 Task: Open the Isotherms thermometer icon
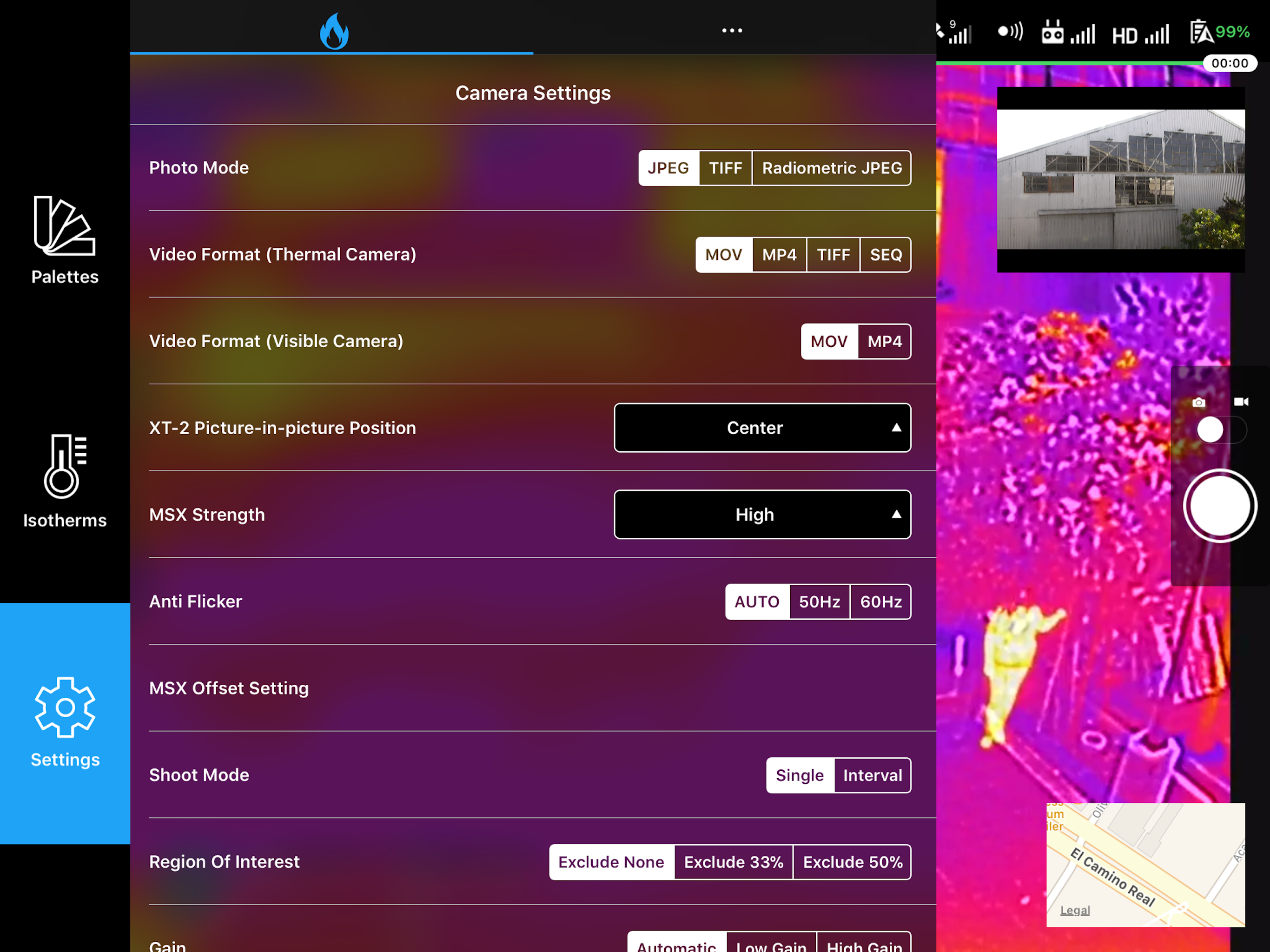[x=64, y=466]
